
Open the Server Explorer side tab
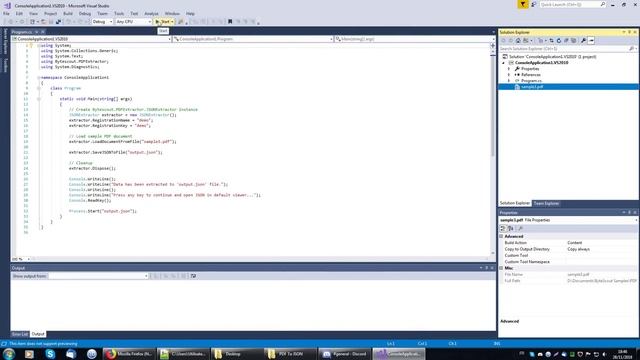click(5, 42)
